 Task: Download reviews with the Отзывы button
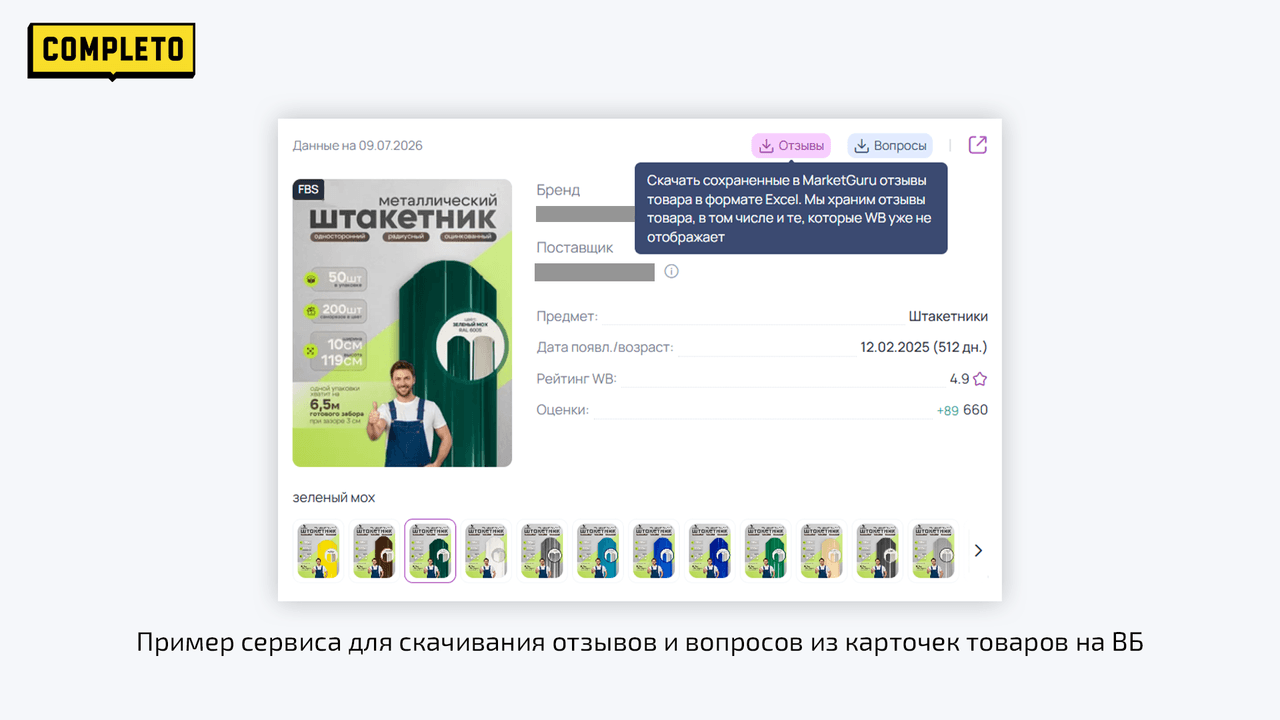point(791,146)
